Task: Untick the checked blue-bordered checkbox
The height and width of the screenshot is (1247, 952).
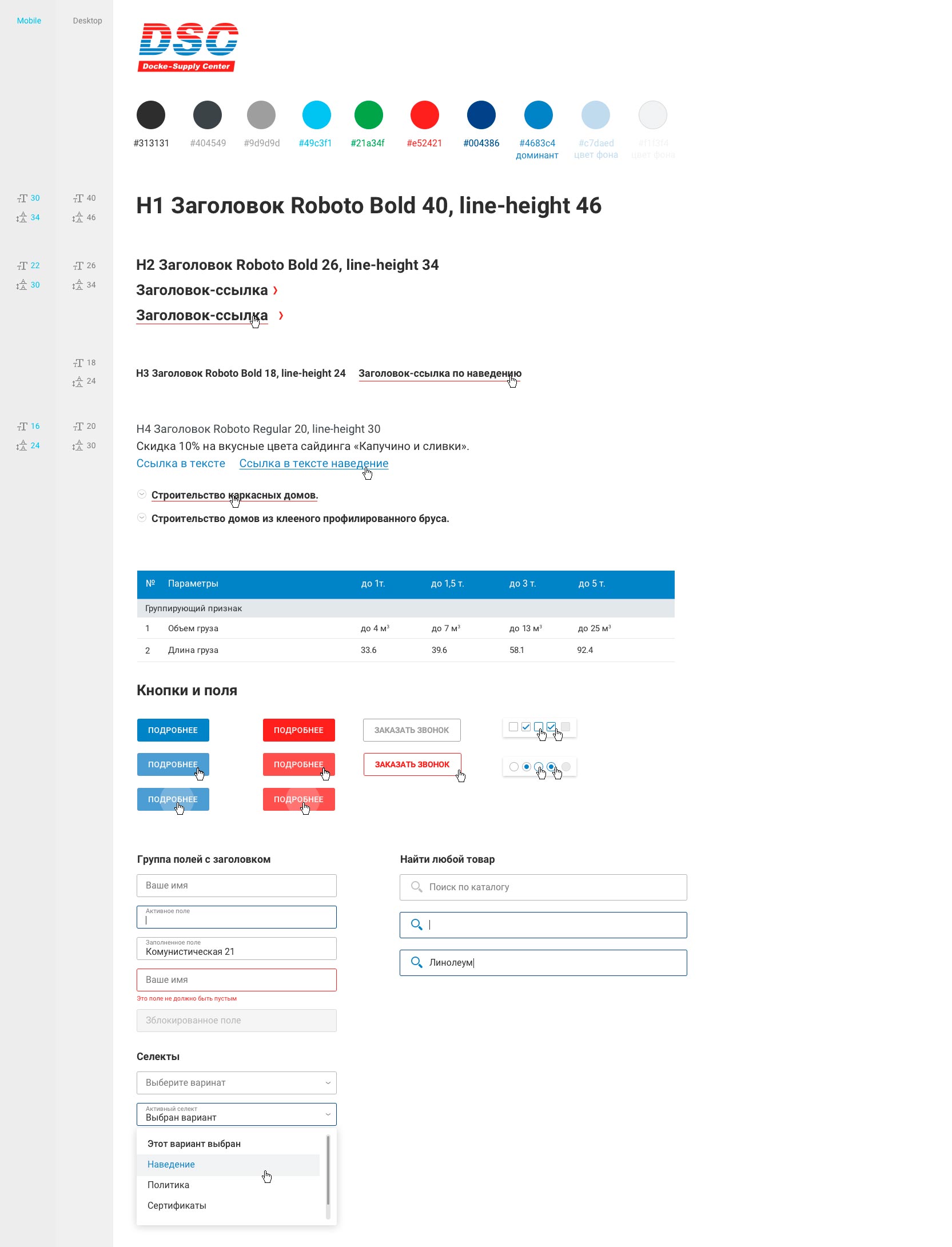Action: [551, 727]
